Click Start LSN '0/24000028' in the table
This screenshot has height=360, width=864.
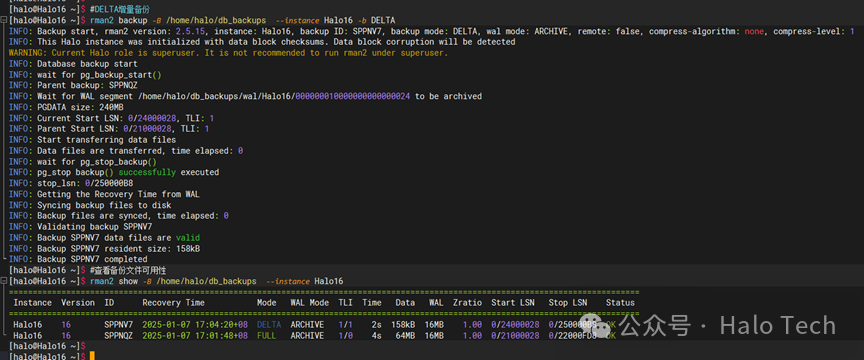(x=515, y=325)
